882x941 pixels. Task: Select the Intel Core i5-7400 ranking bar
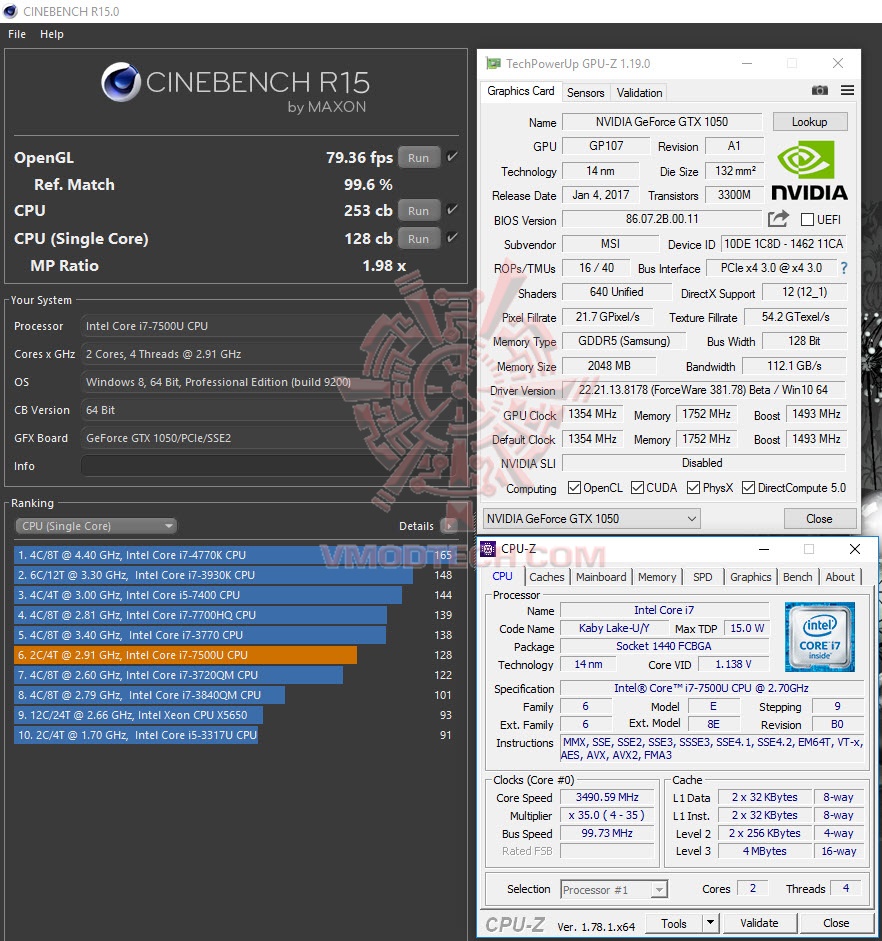tap(208, 595)
